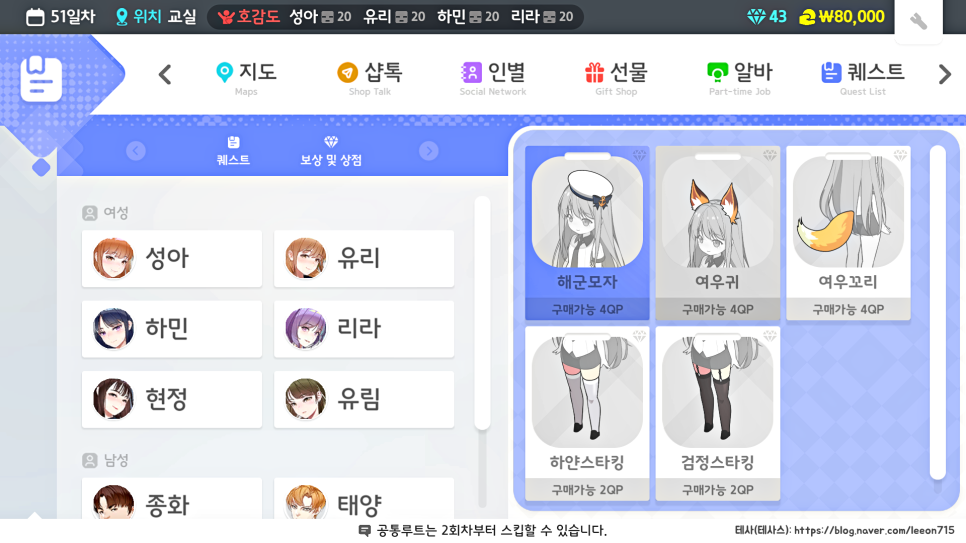
Task: Open 샵톡 Shop Talk
Action: point(370,78)
